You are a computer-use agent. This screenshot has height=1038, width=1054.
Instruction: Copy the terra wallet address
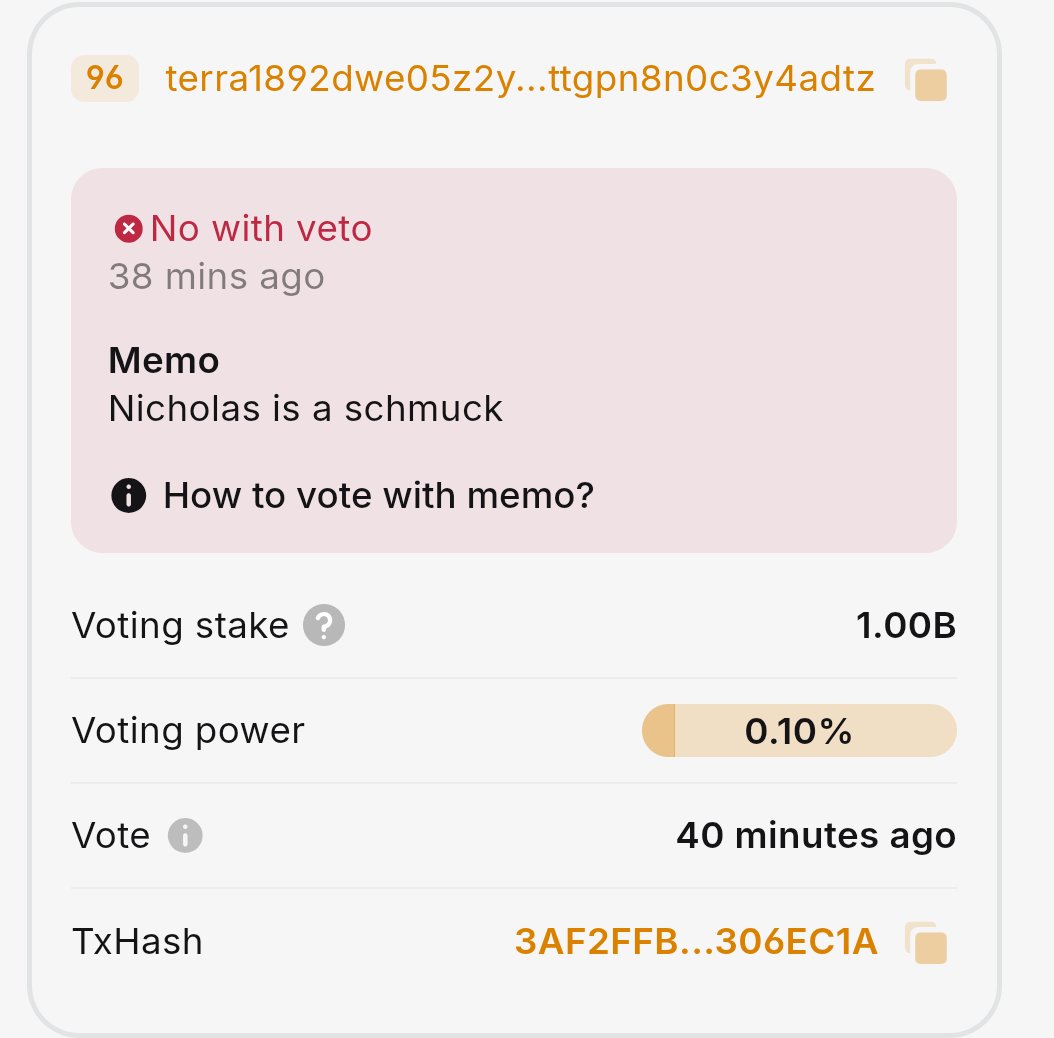point(926,80)
